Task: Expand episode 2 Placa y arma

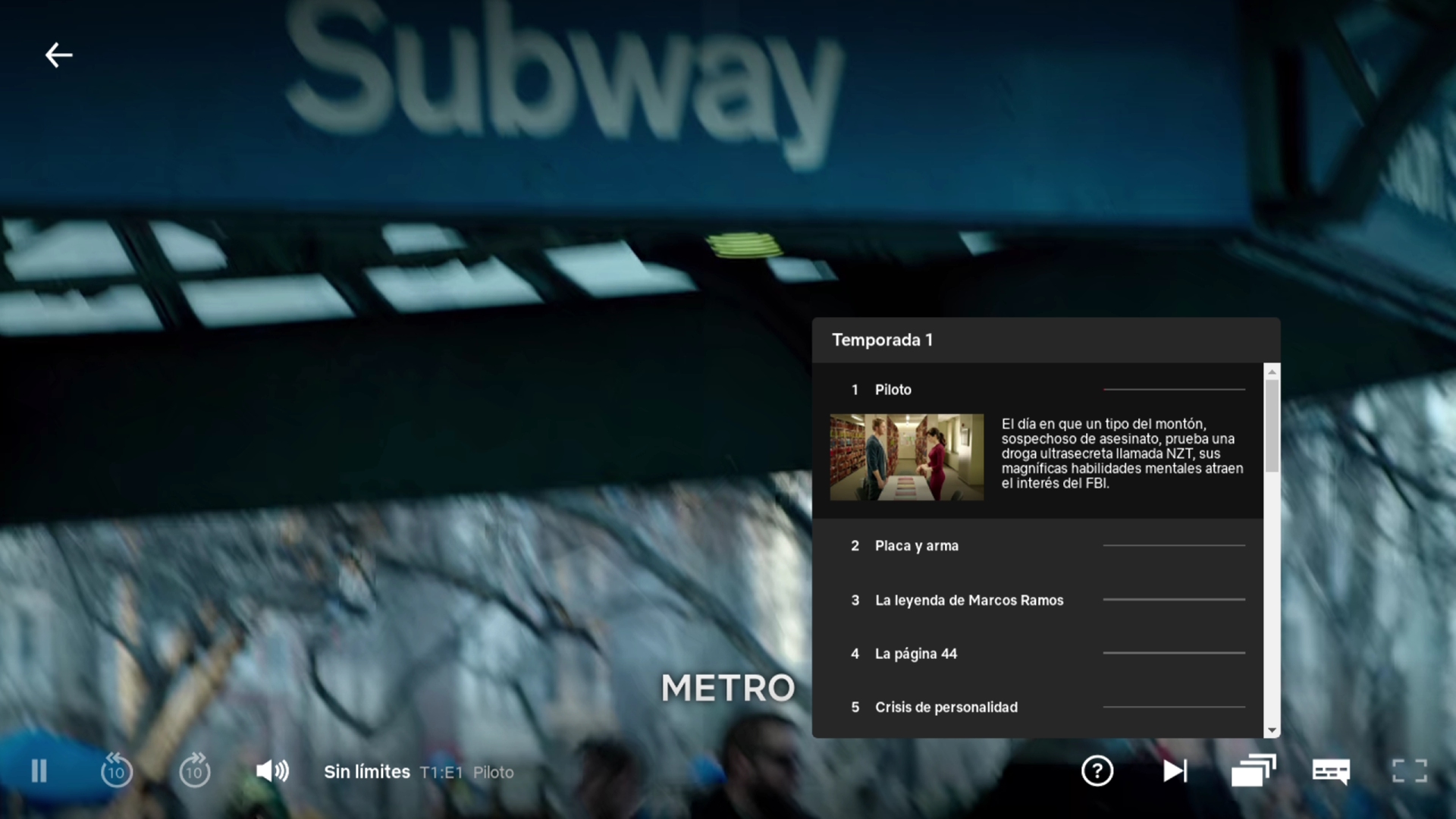Action: pyautogui.click(x=916, y=546)
